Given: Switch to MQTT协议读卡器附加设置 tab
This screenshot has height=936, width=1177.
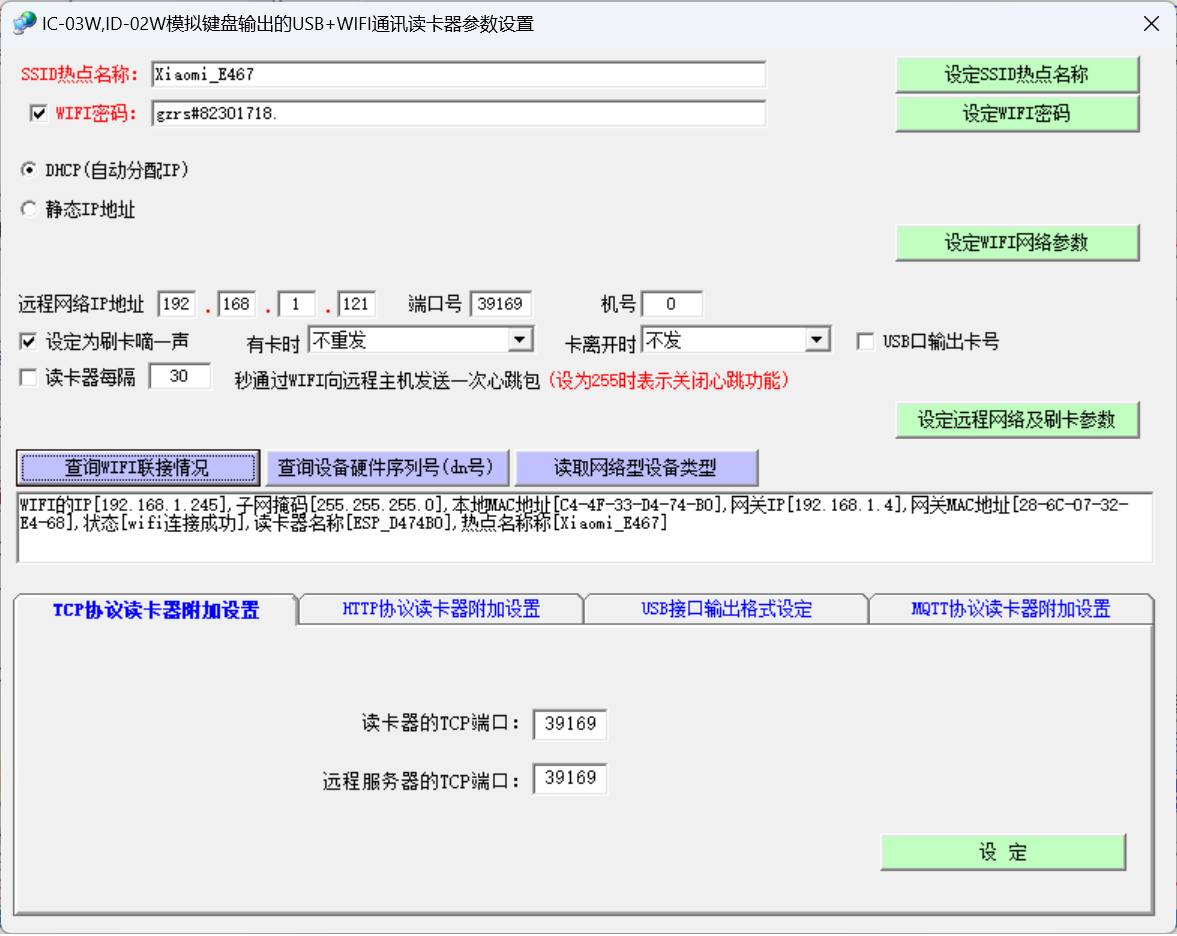Looking at the screenshot, I should tap(1011, 609).
